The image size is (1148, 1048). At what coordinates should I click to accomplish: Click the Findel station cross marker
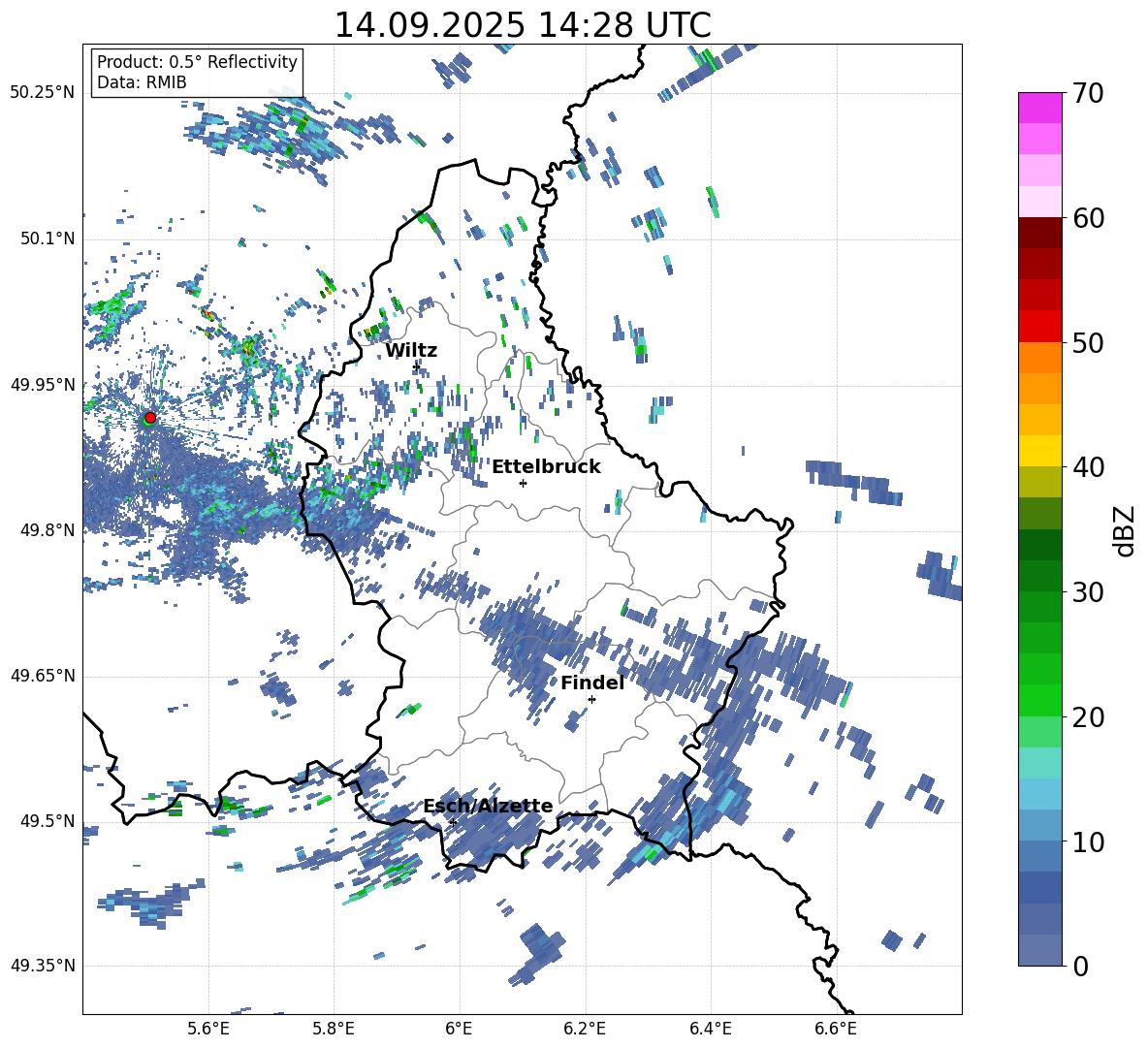(591, 700)
